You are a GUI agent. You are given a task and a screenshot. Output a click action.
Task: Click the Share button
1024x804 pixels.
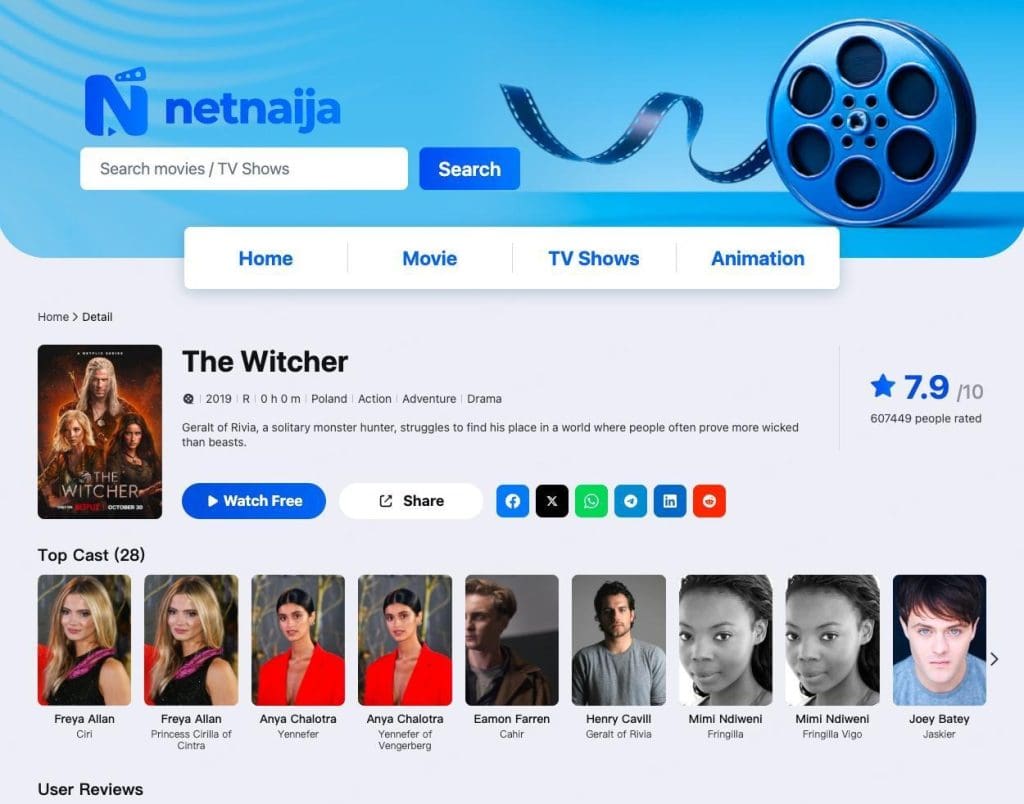click(411, 501)
